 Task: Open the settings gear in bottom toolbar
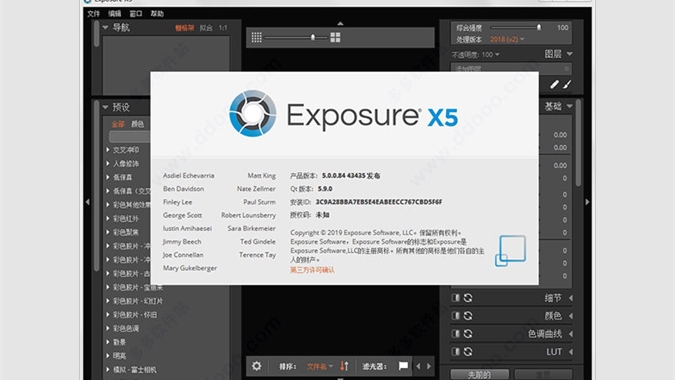coord(257,366)
